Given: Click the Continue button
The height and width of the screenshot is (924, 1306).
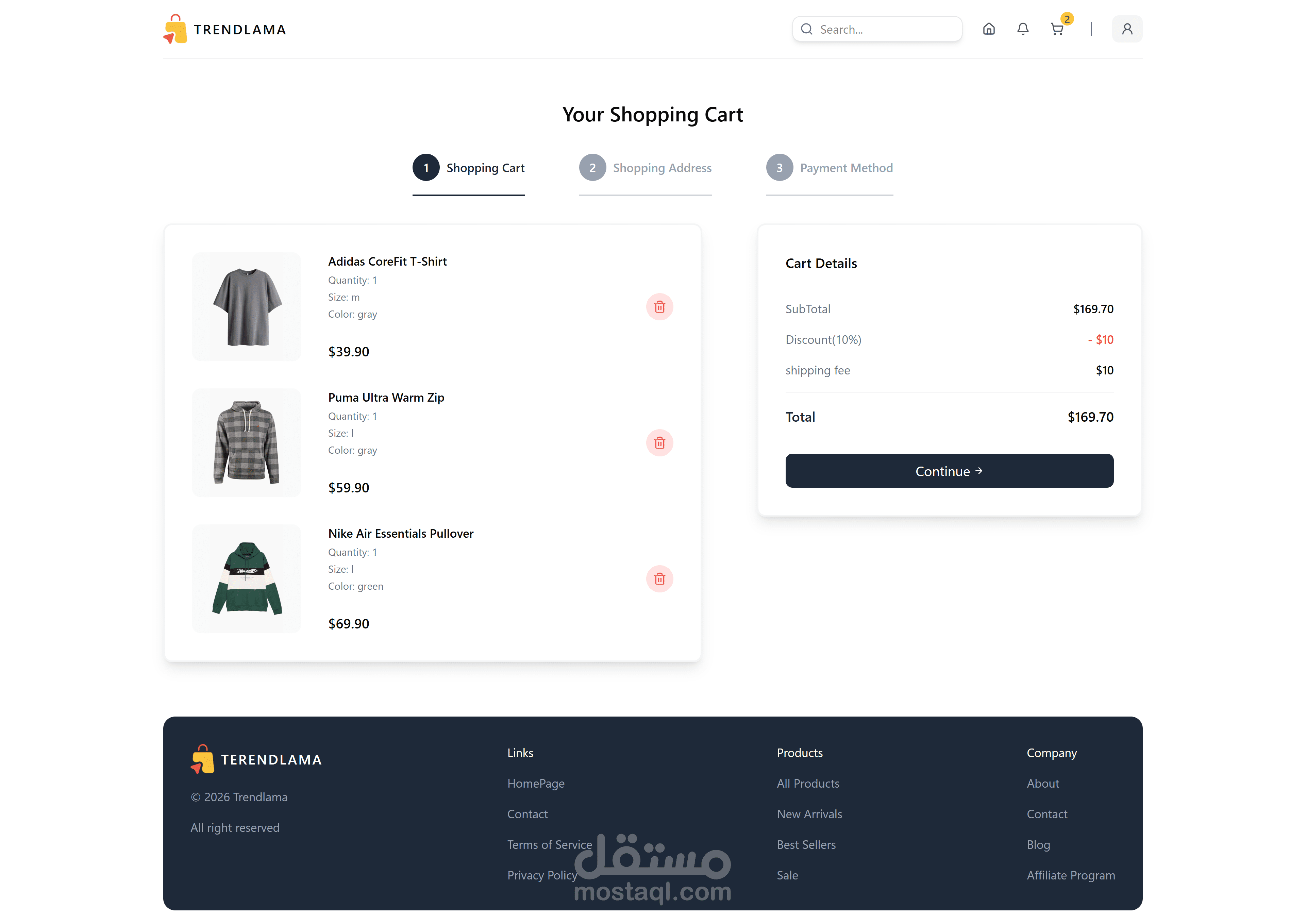Looking at the screenshot, I should (x=949, y=471).
